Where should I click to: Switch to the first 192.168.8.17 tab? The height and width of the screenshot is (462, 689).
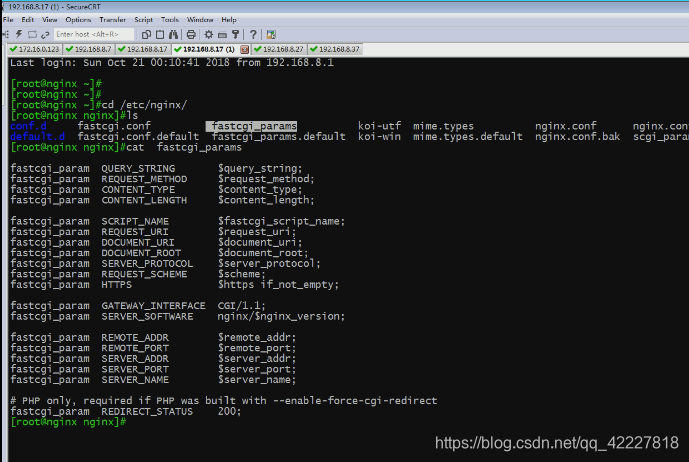[x=143, y=49]
